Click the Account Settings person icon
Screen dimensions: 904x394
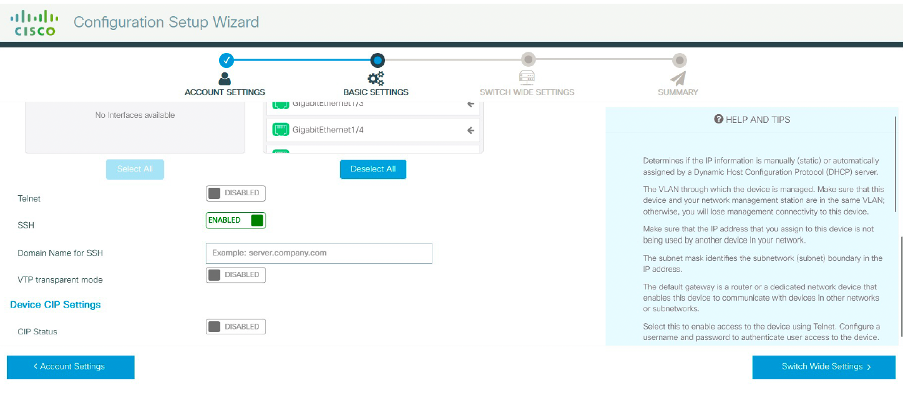point(225,78)
